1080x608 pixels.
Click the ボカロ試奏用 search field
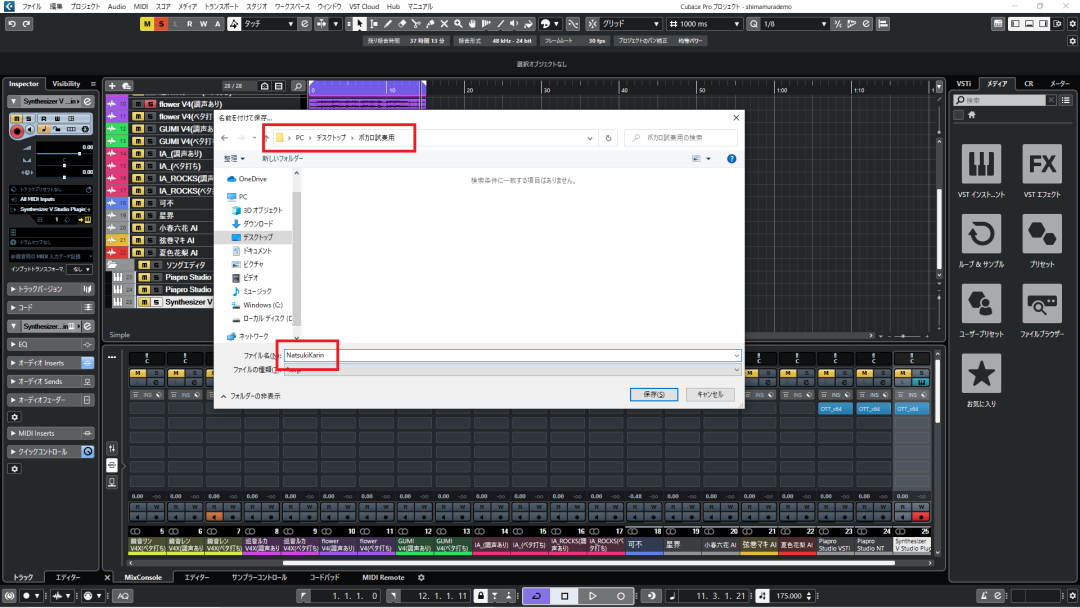click(681, 138)
